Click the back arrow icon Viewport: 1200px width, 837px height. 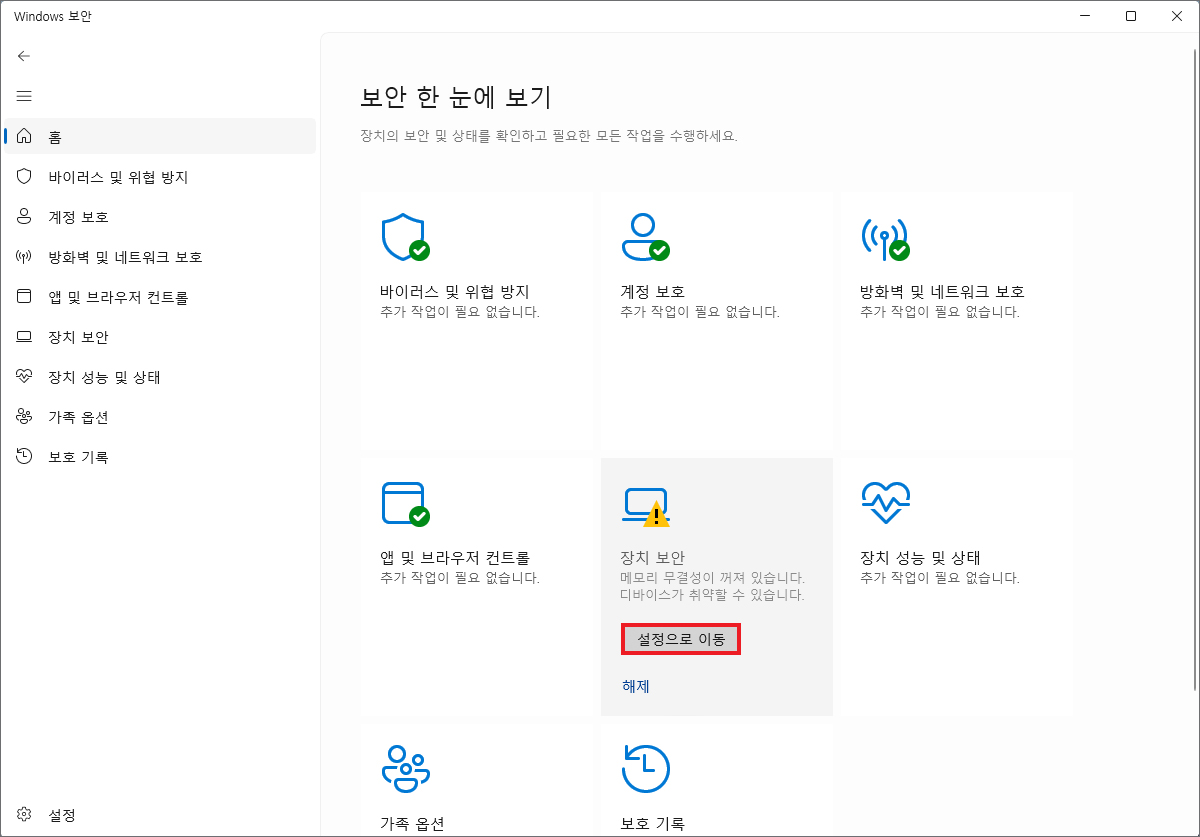coord(24,56)
